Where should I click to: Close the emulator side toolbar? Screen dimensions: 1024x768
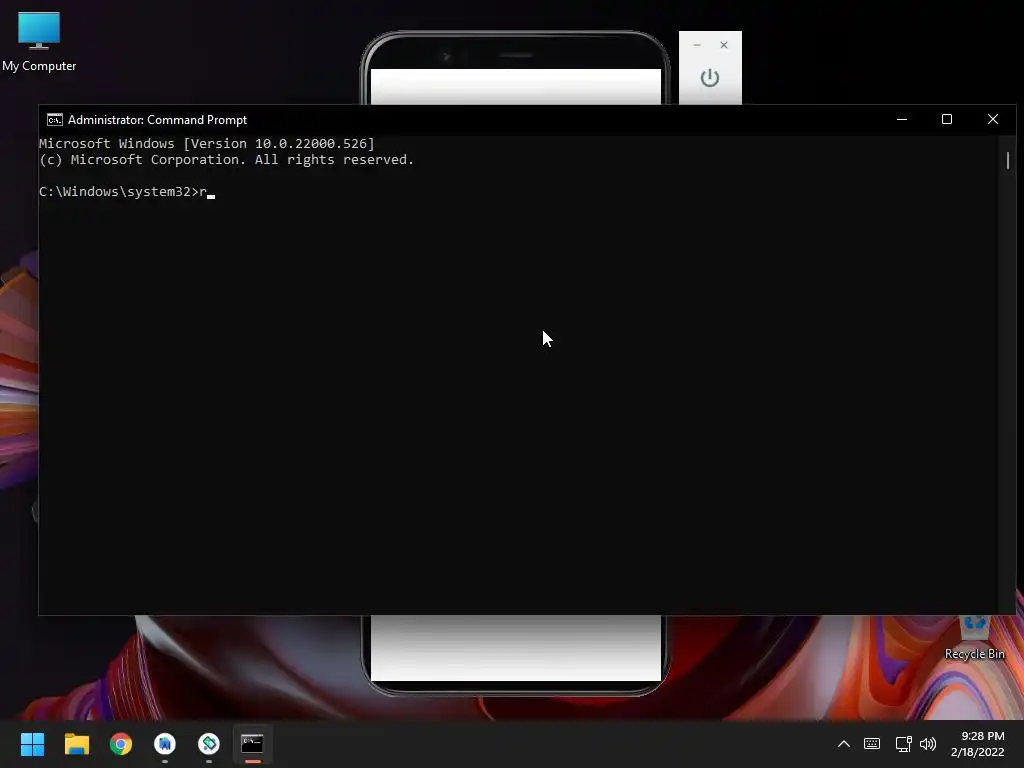(x=724, y=45)
